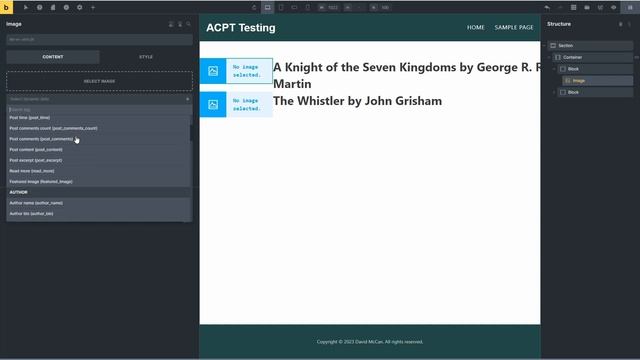Screen dimensions: 640x360
Task: Collapse the Section tree arrow
Action: 544,46
